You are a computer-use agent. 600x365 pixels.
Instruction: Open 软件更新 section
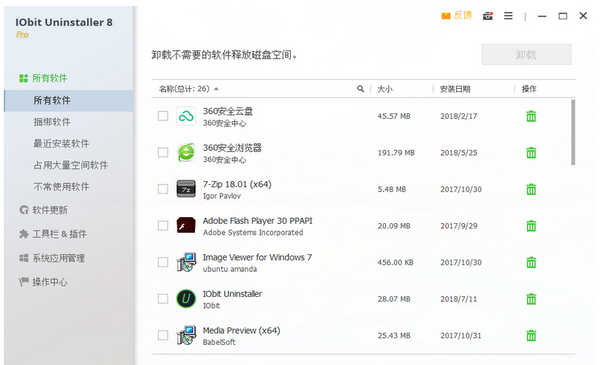[x=50, y=210]
